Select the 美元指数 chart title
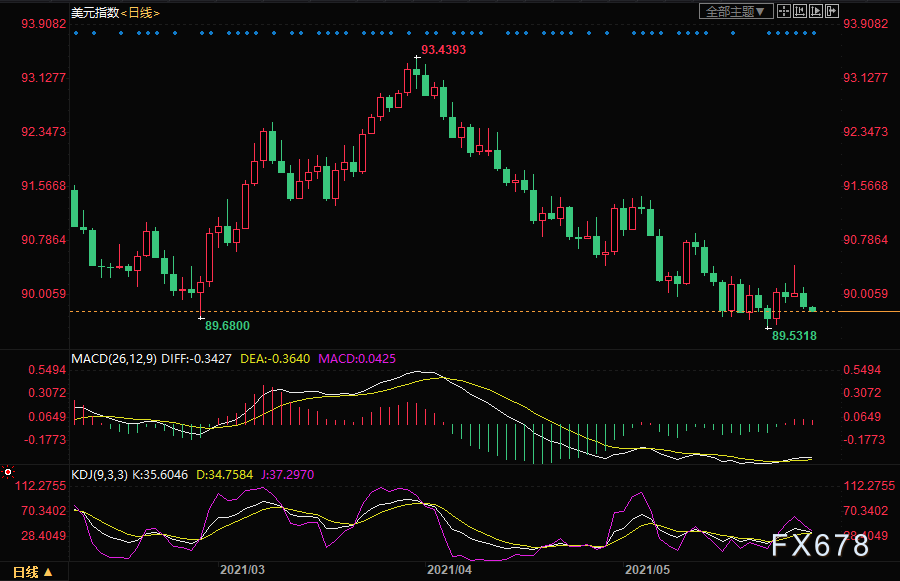The image size is (900, 581). point(95,13)
